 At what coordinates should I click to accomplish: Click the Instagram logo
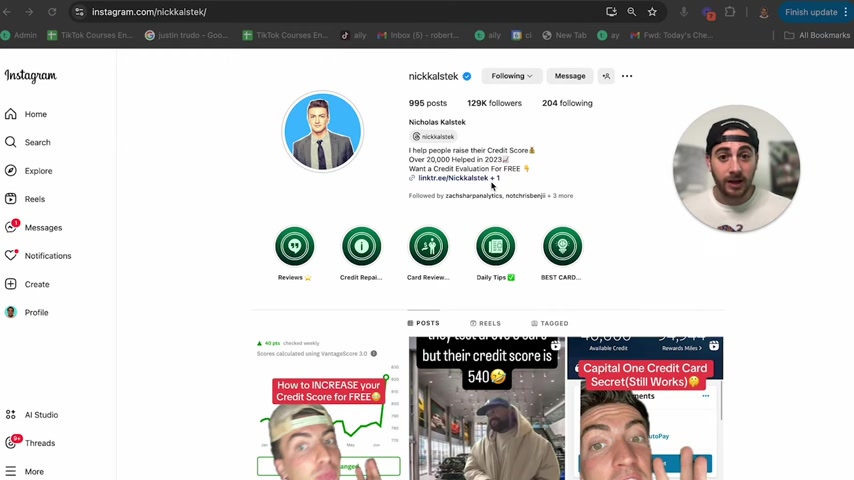30,76
